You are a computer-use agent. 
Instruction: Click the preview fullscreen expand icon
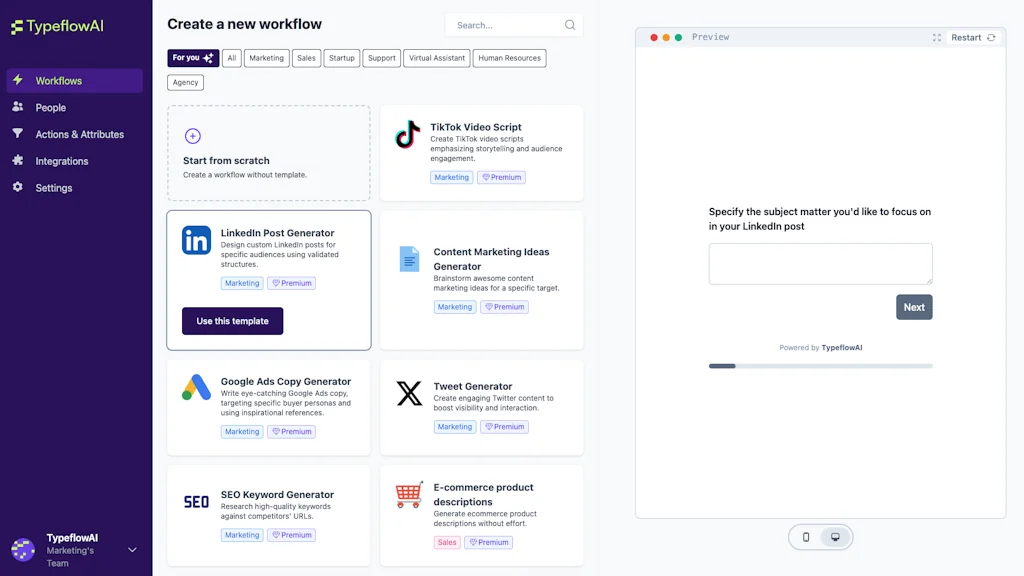pos(936,38)
